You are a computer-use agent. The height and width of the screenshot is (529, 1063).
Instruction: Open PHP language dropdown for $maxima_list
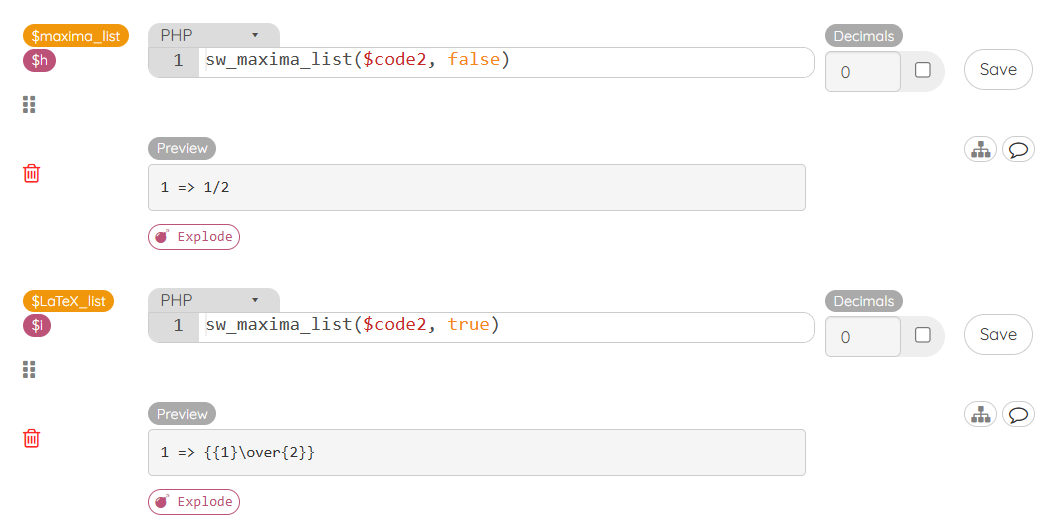pos(214,35)
